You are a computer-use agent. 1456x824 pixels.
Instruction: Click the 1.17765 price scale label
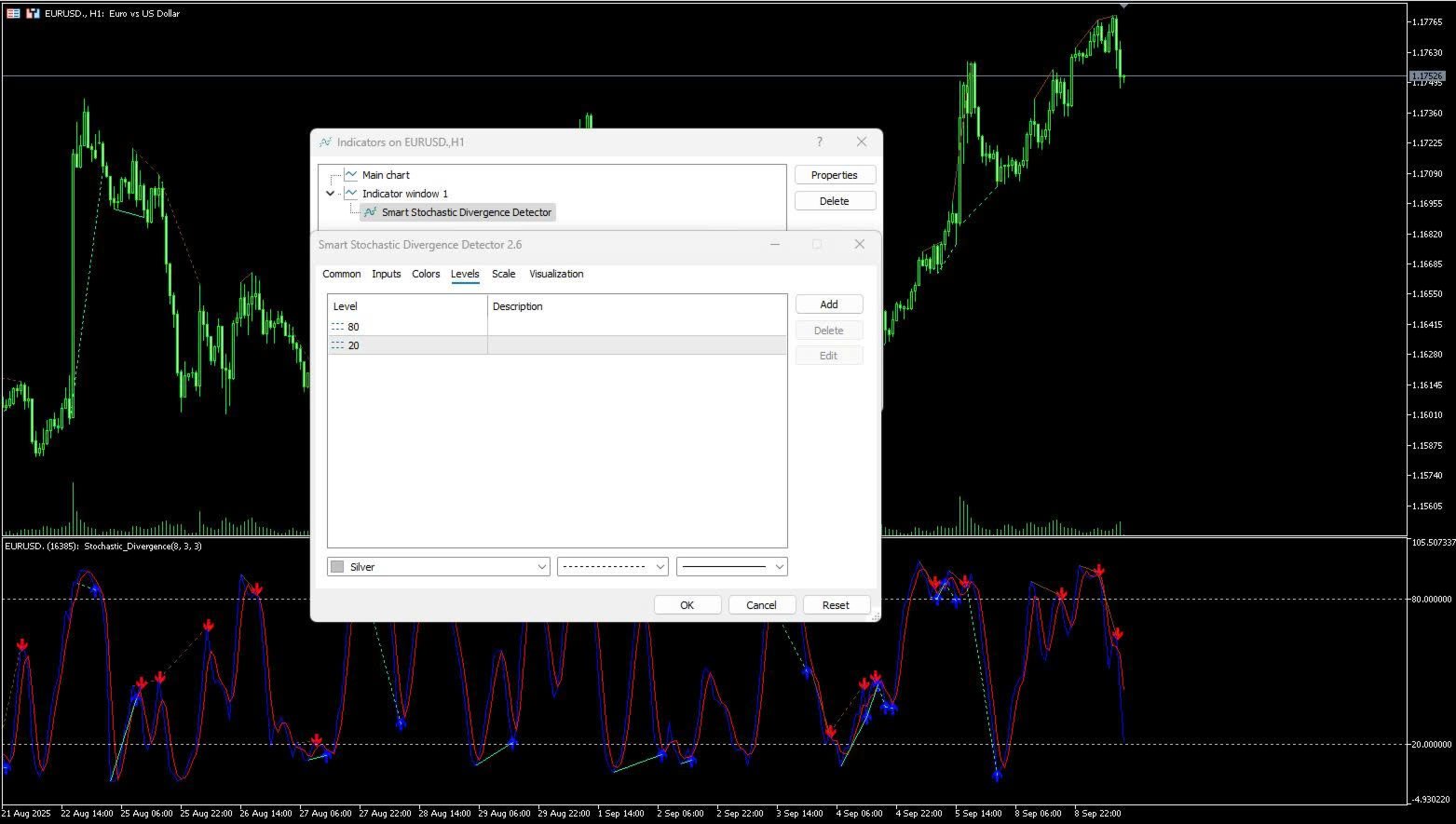tap(1427, 21)
